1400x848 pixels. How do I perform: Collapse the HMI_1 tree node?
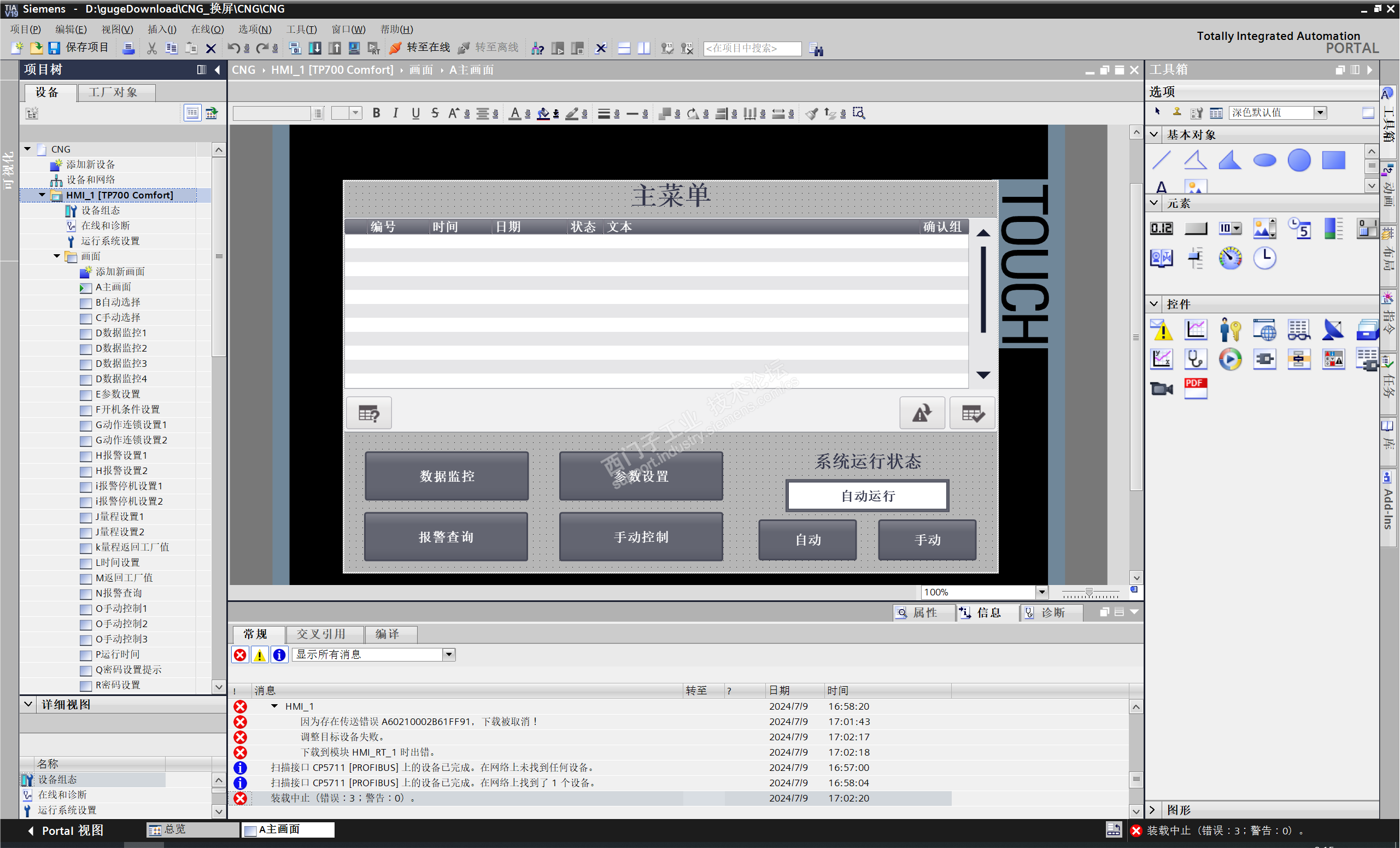(42, 195)
